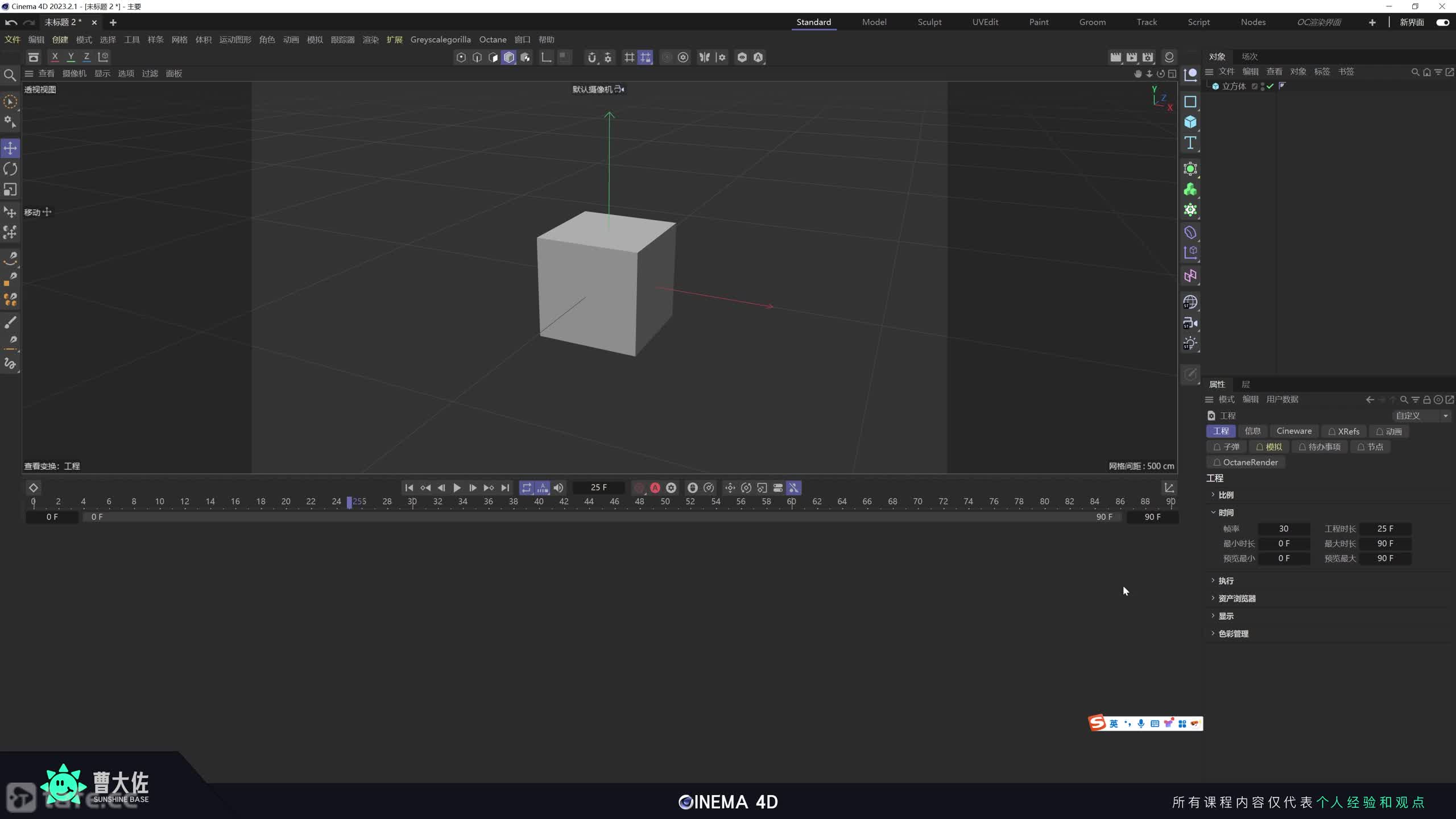The height and width of the screenshot is (819, 1456).
Task: Toggle X axis lock
Action: tap(55, 57)
